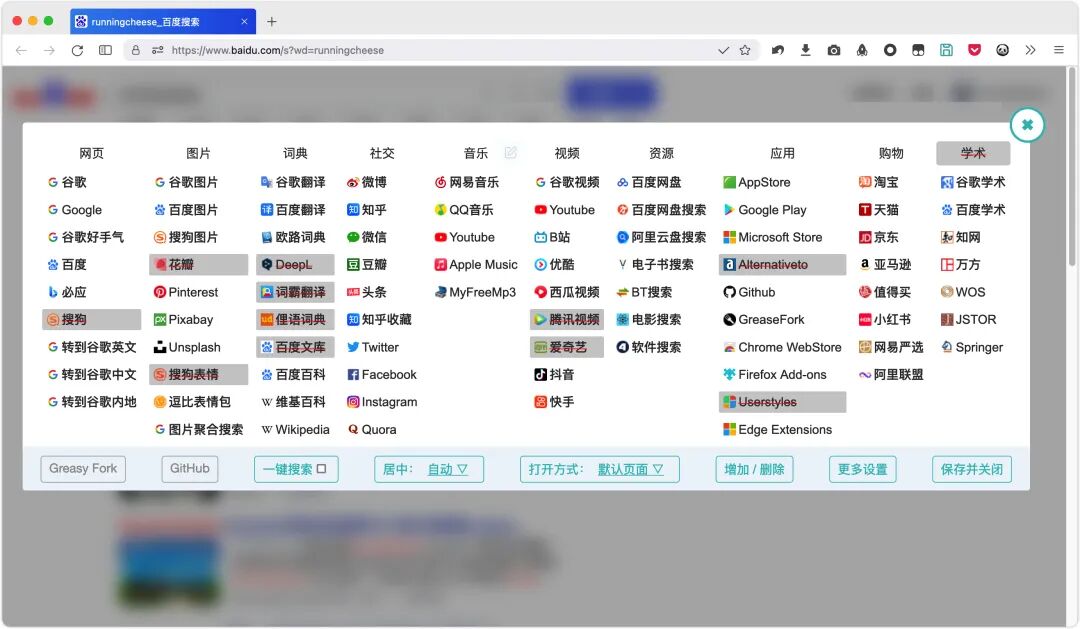Toggle the disabled 词霸翻译 entry

click(x=295, y=292)
